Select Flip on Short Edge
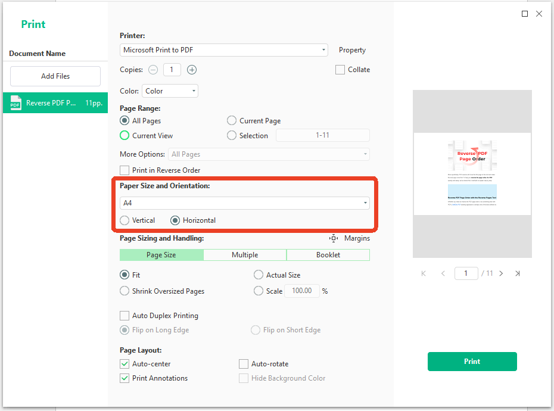 click(255, 330)
